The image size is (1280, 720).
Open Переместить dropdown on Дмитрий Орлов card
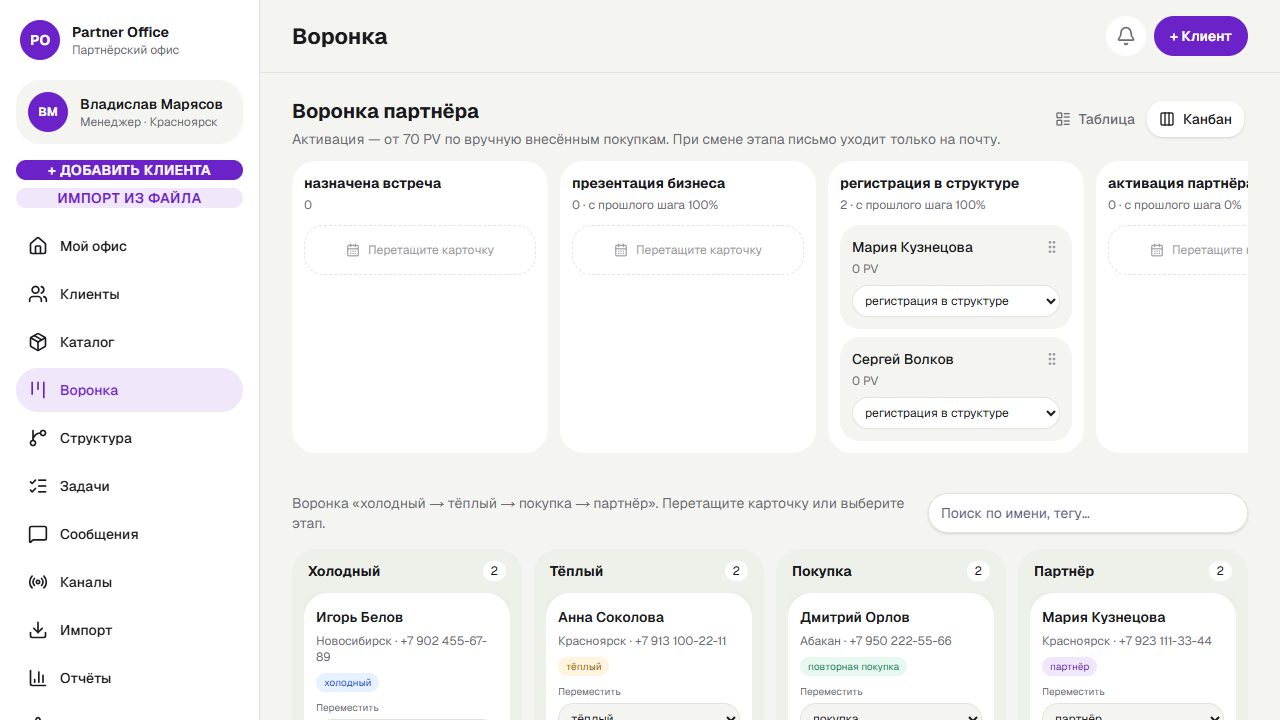coord(891,712)
